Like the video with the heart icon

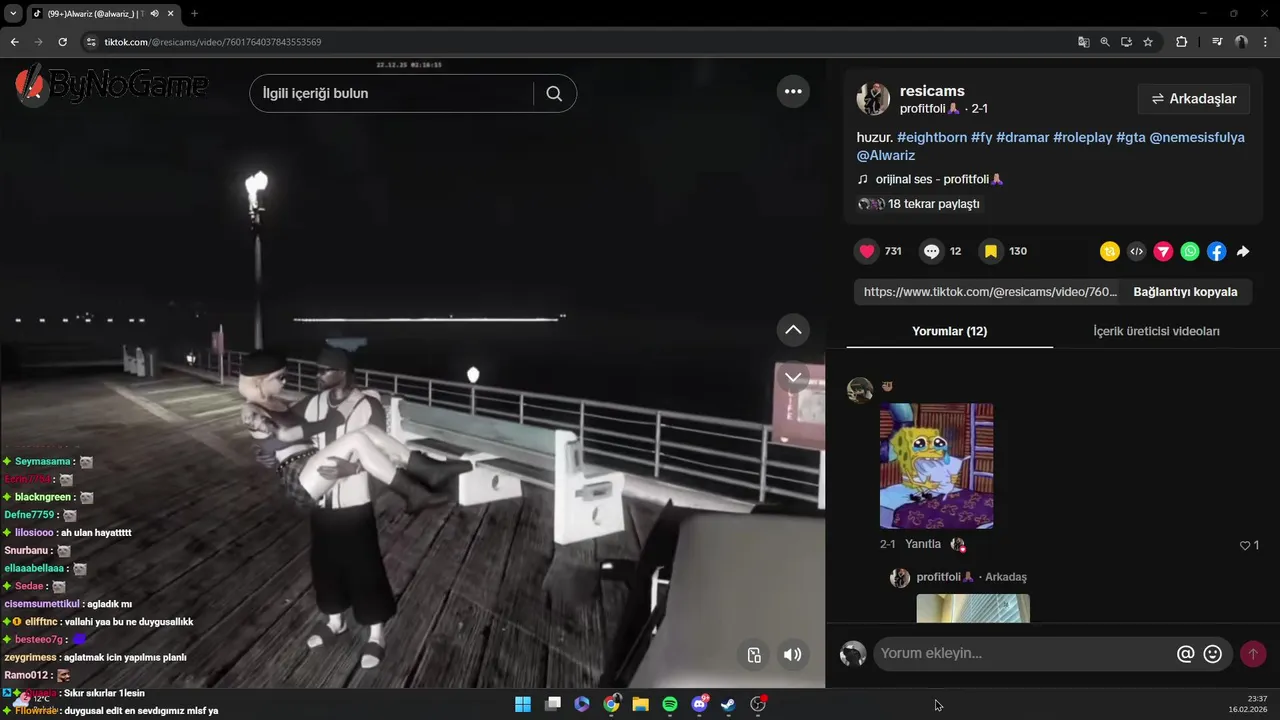coord(867,251)
